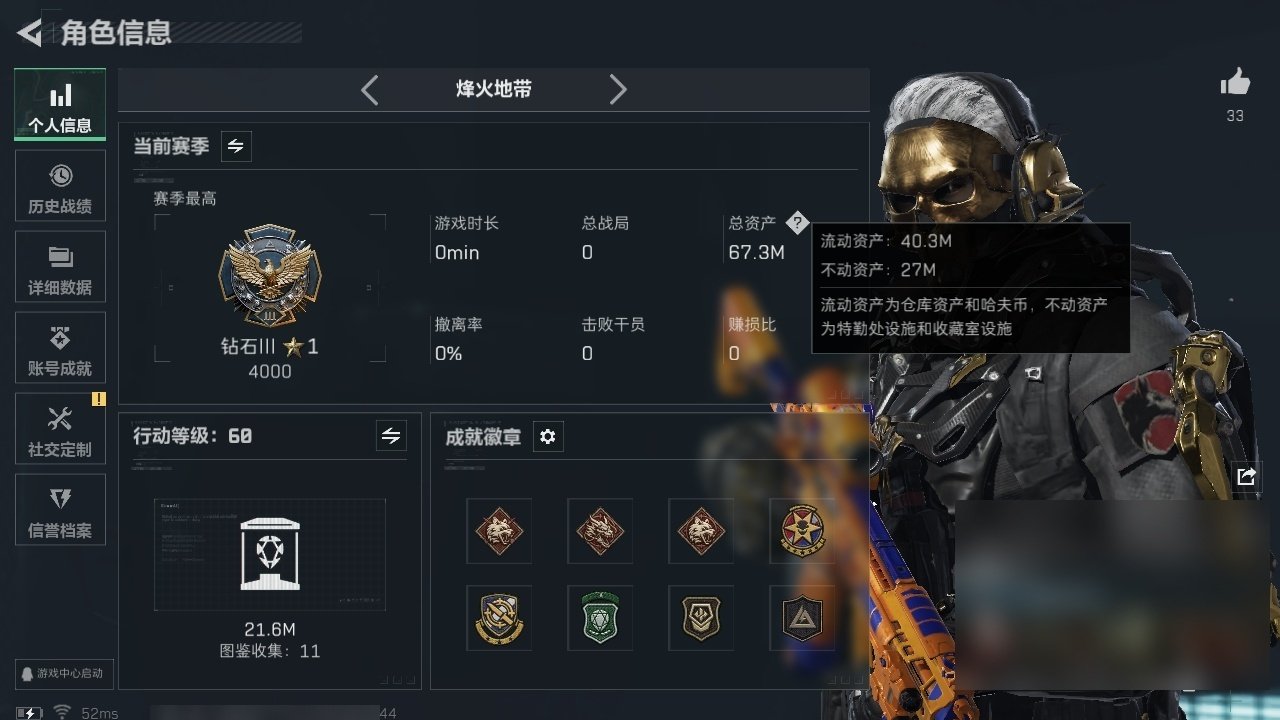Go back using the top-left arrow
This screenshot has height=720, width=1280.
(x=29, y=32)
